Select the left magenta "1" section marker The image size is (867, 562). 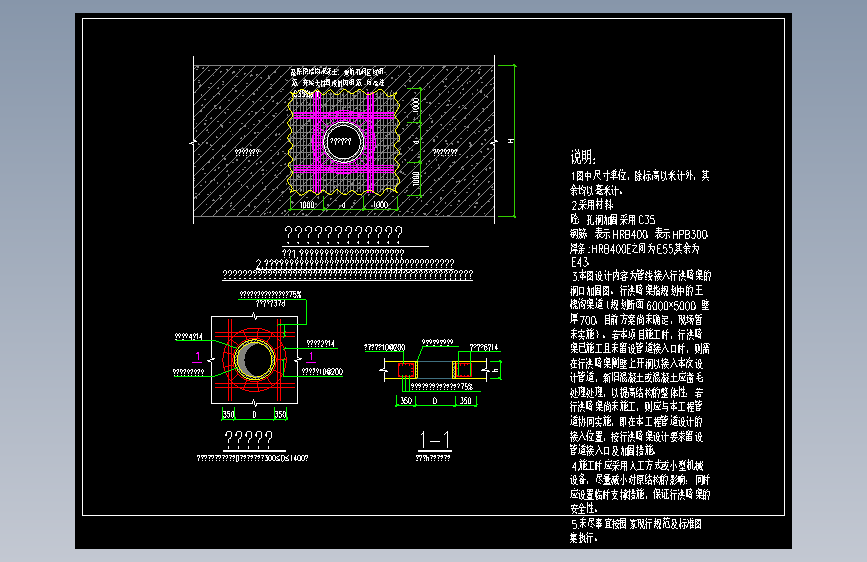[197, 357]
